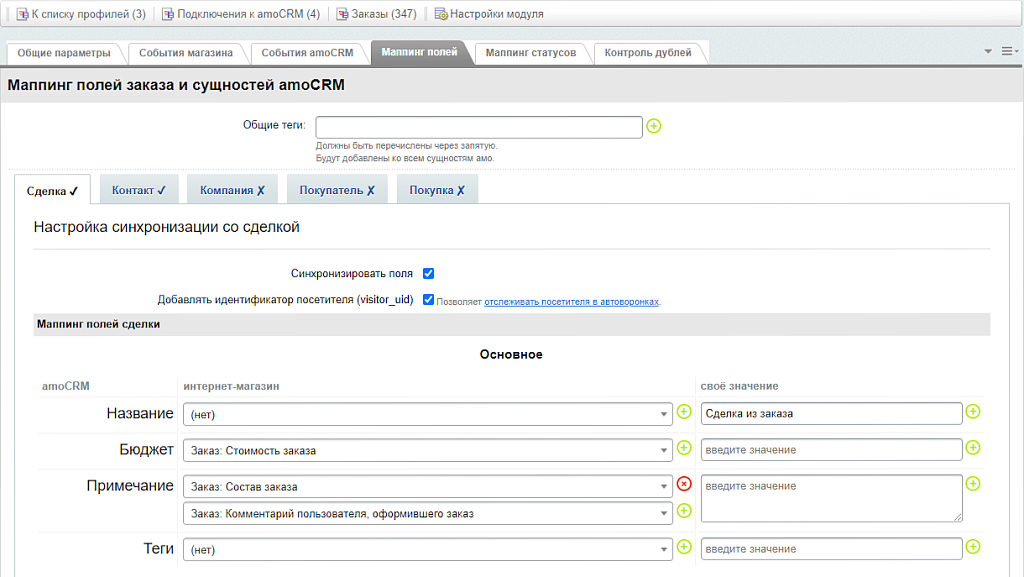
Task: Open Подключения к amoCRM (4)
Action: coord(244,13)
